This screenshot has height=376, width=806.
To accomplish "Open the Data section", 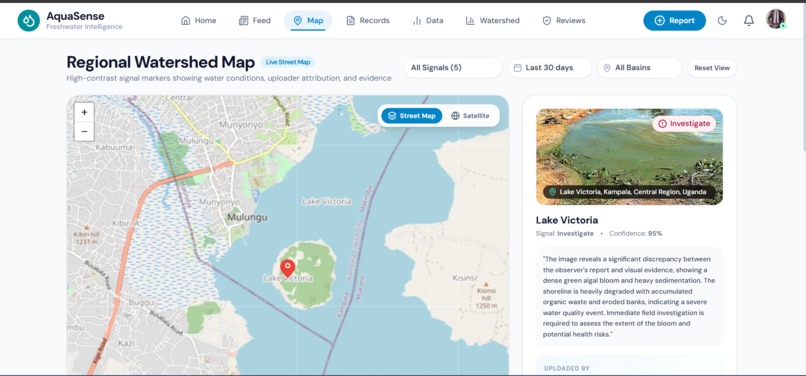I will click(428, 21).
